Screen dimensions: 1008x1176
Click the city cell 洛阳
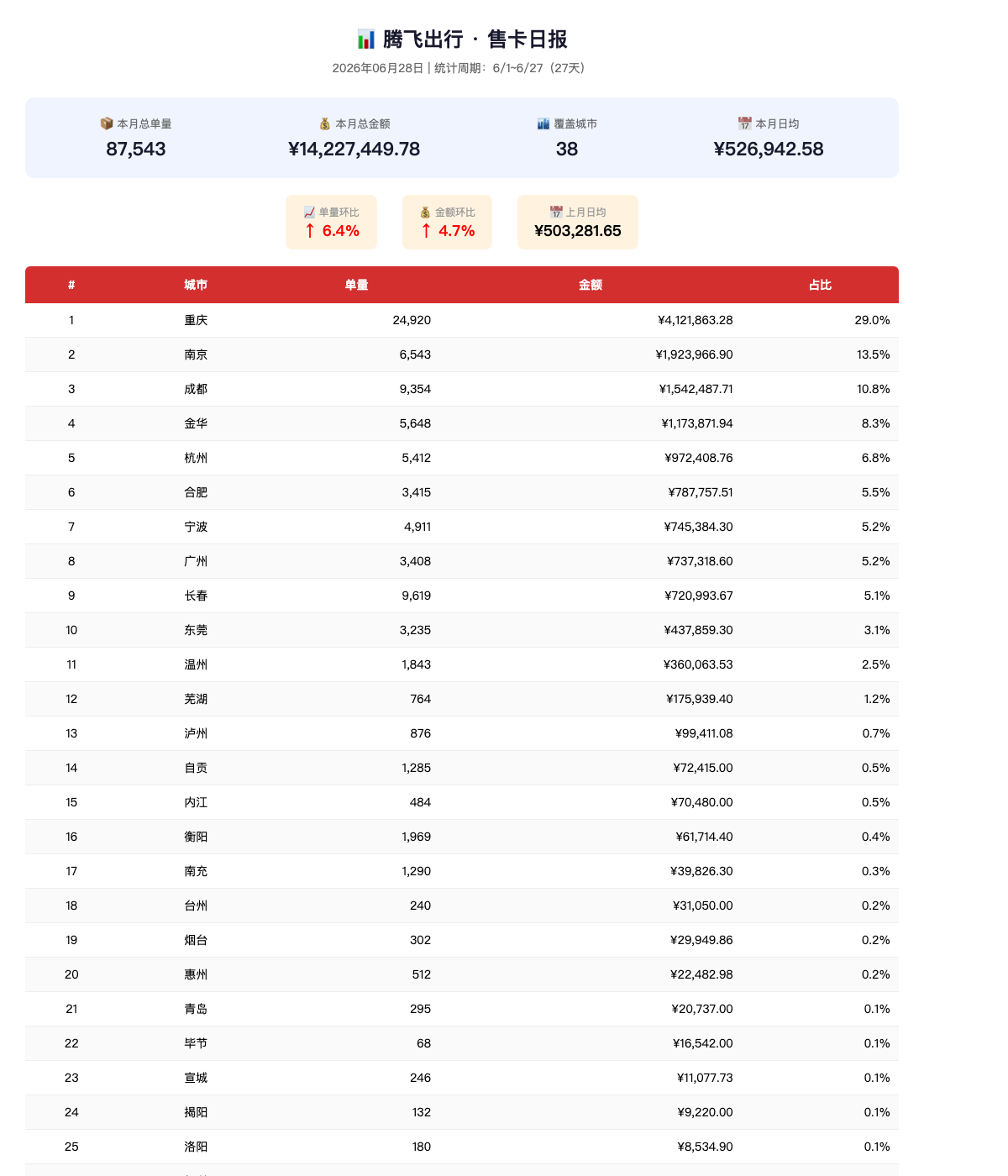196,1147
